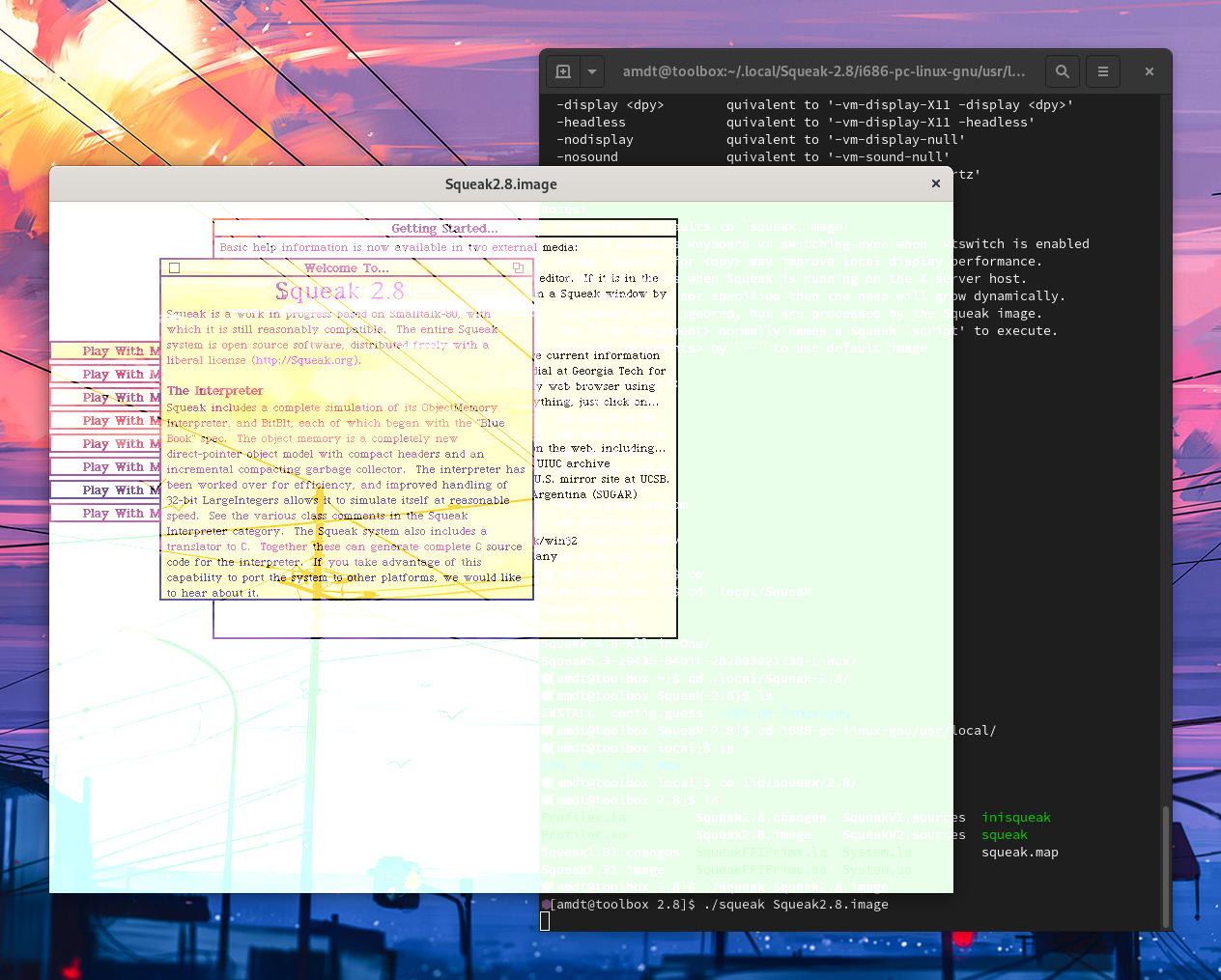This screenshot has width=1221, height=980.
Task: Click the terminal cursor input line
Action: pos(545,921)
